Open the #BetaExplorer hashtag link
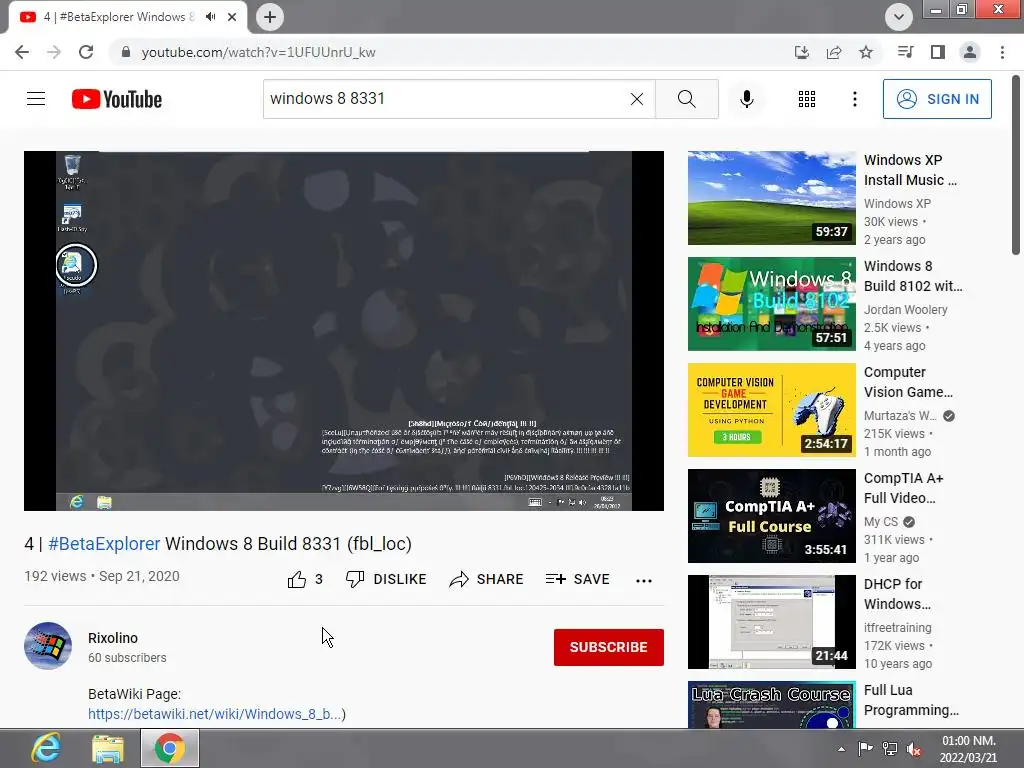This screenshot has width=1024, height=768. tap(104, 543)
